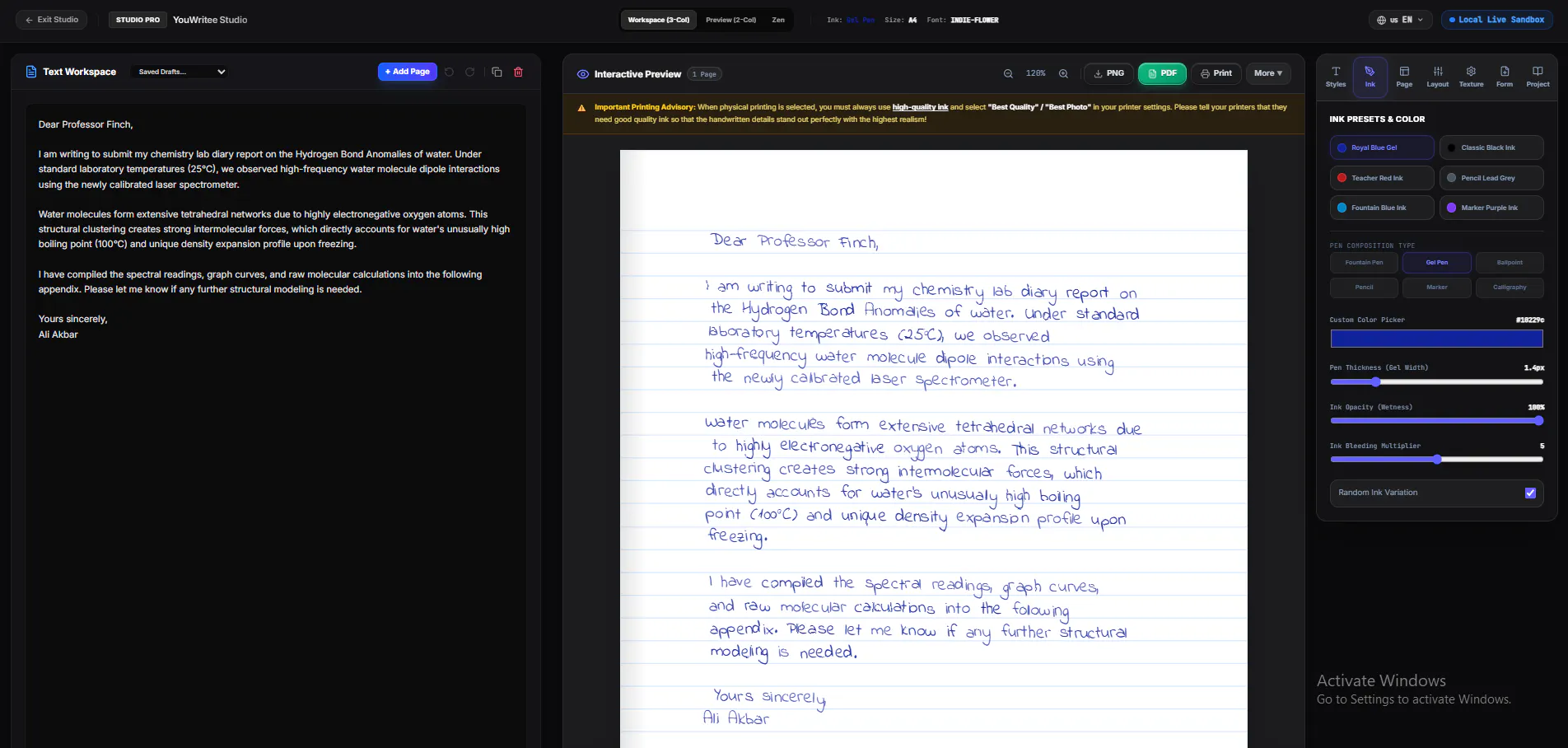Open the Styles panel icon
This screenshot has height=748, width=1568.
pyautogui.click(x=1336, y=77)
